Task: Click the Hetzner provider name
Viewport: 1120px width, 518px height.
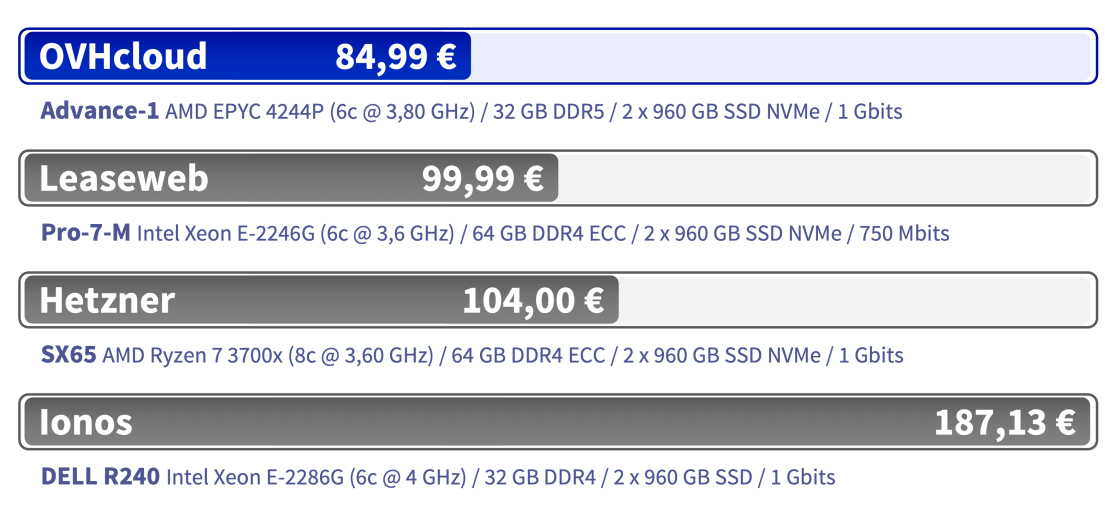Action: point(107,300)
